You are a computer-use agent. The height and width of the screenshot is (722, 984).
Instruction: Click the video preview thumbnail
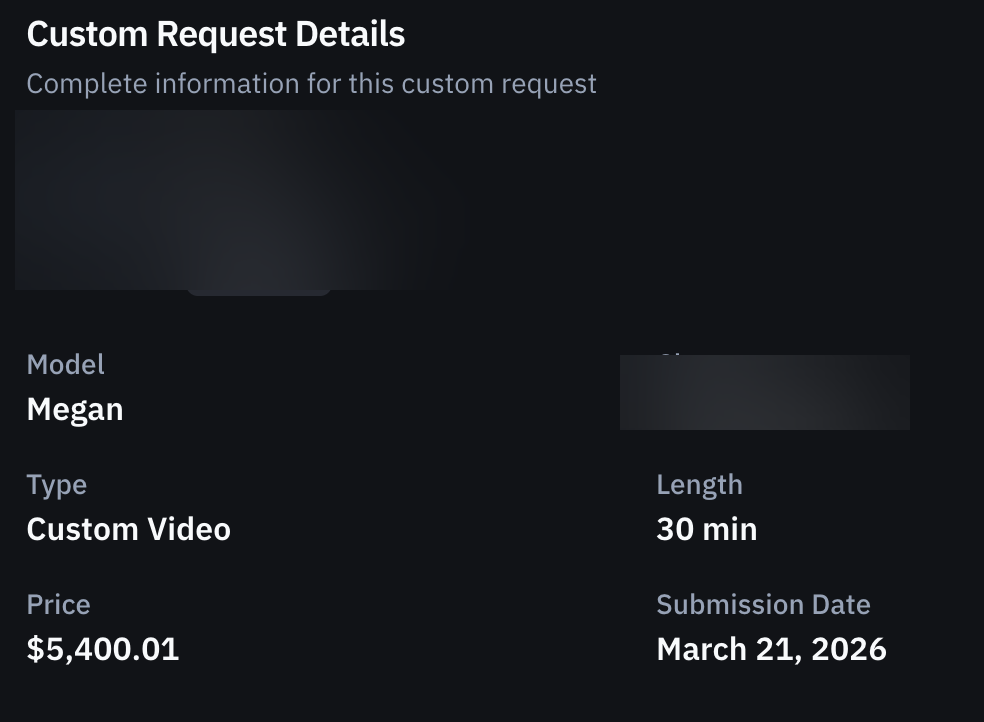(235, 200)
